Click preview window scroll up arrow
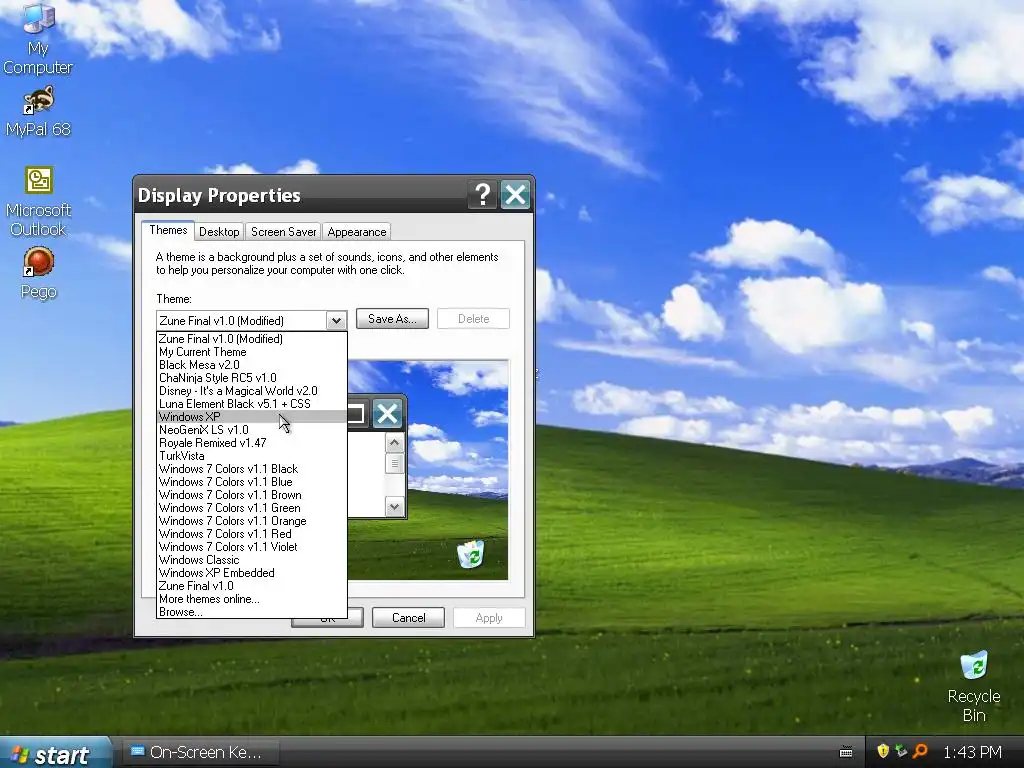 point(394,443)
